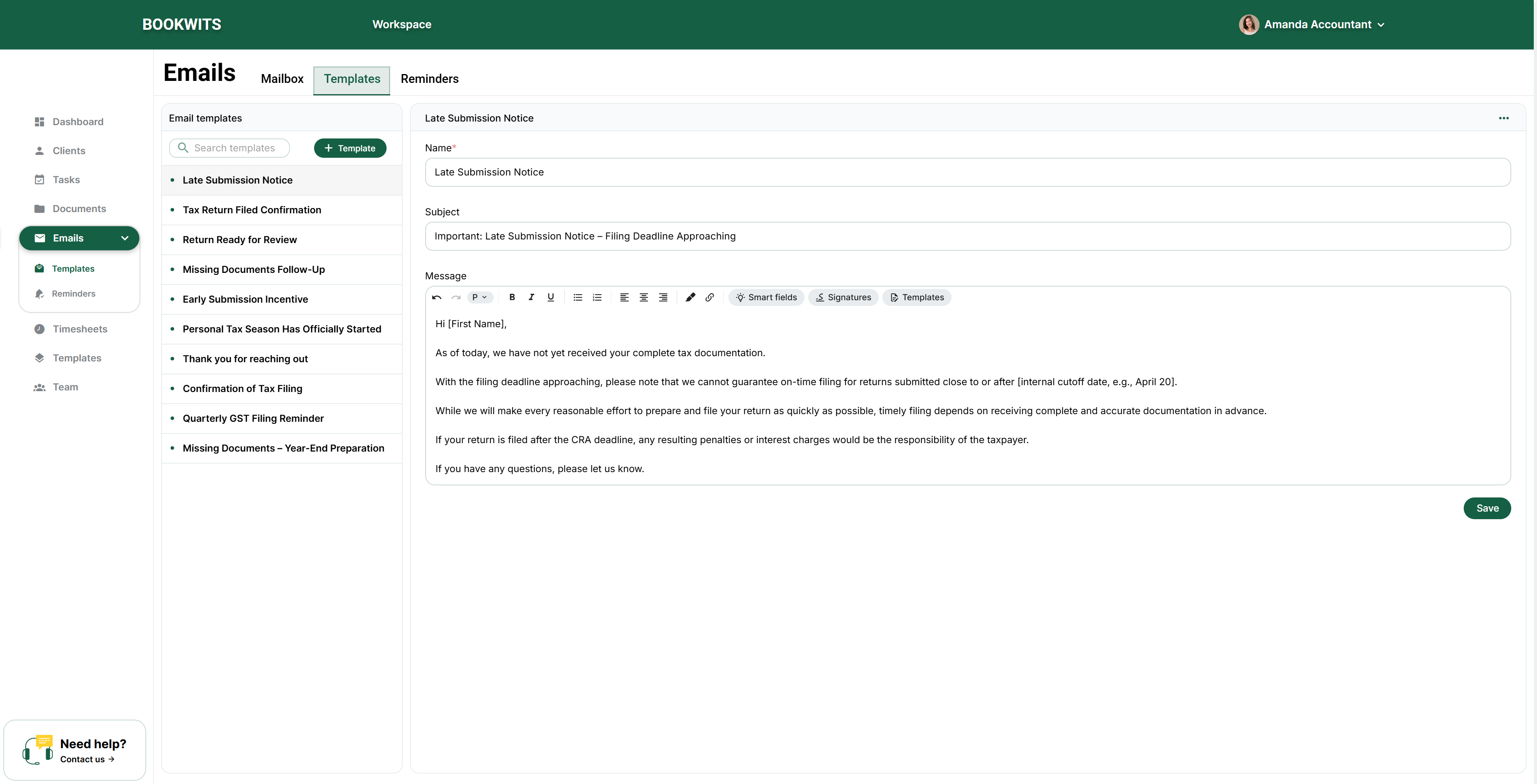Insert a numbered list
The image size is (1537, 784).
click(x=597, y=297)
